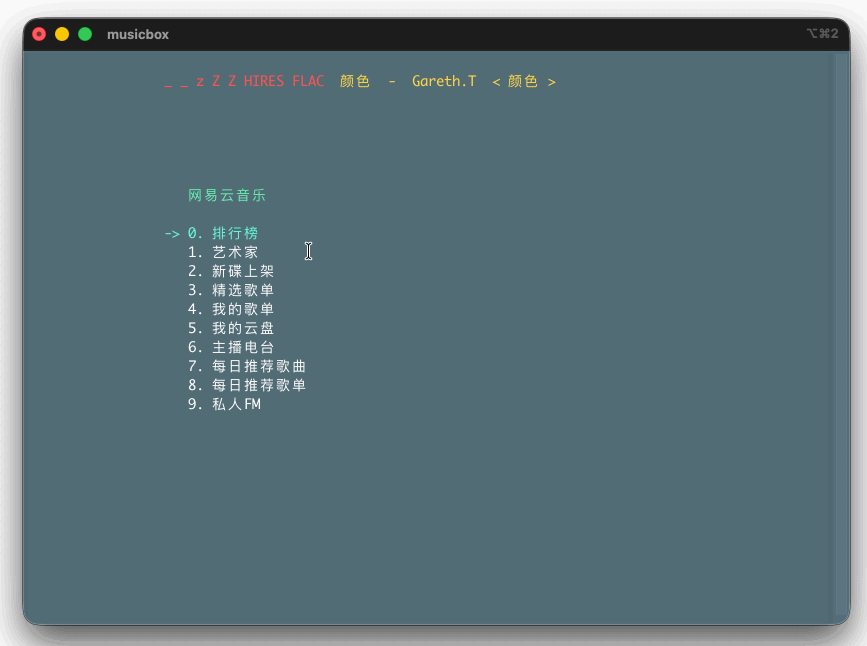Click the artist name Gareth.T
Screen dimensions: 867x646
[x=444, y=81]
